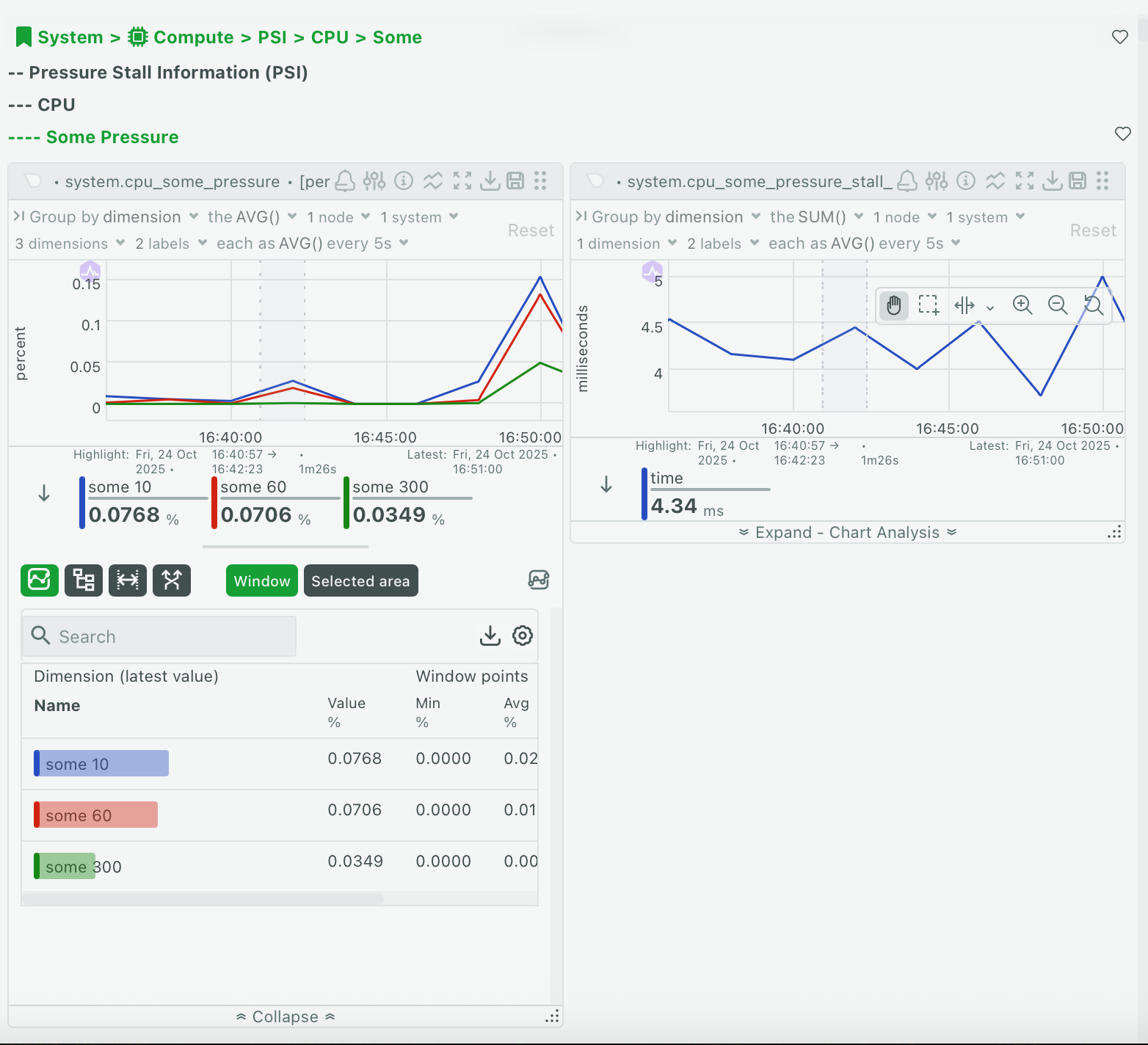Open 1 dimension dropdown on right chart
Image resolution: width=1148 pixels, height=1045 pixels.
627,243
